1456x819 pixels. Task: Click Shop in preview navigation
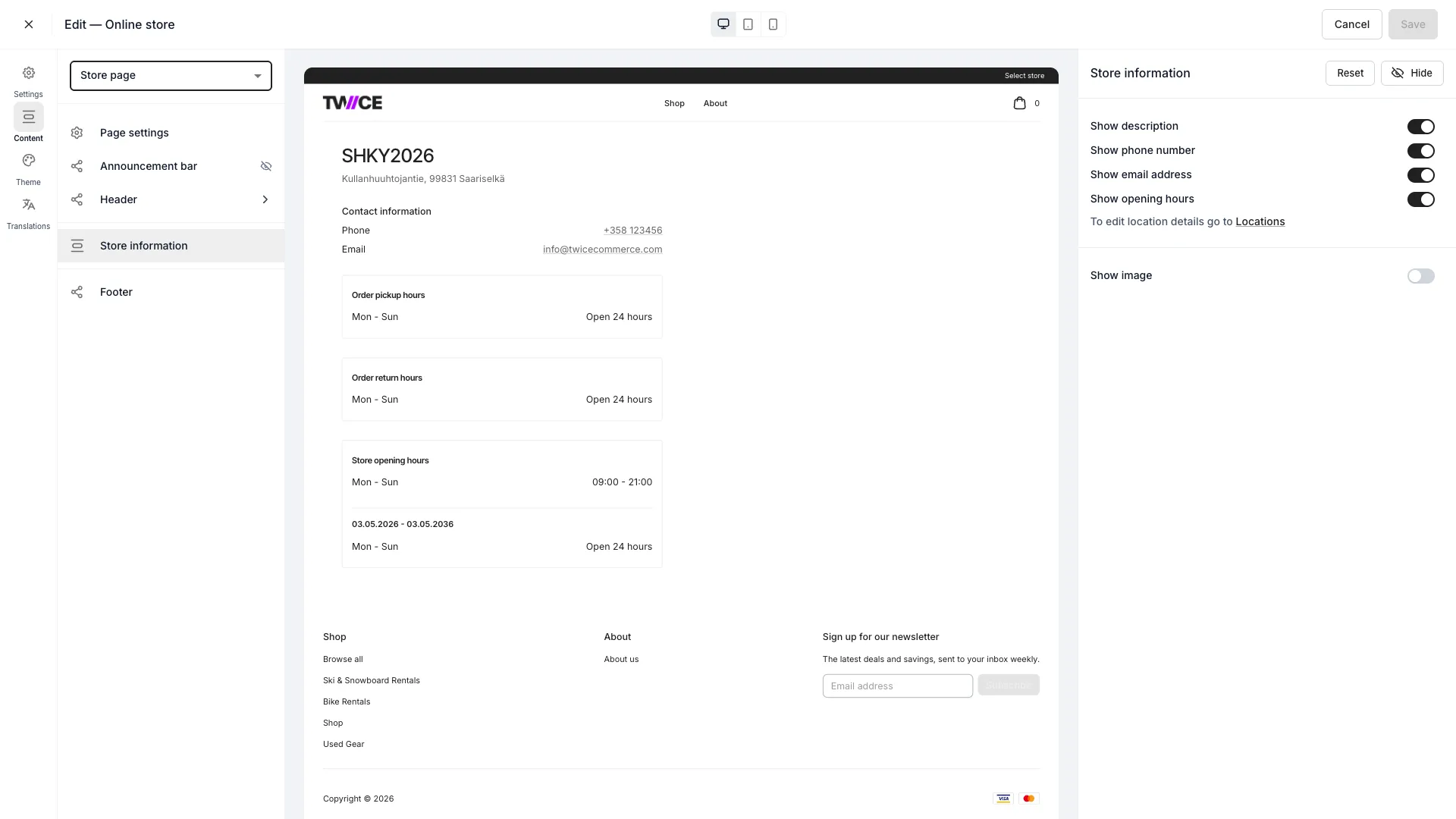pyautogui.click(x=674, y=103)
